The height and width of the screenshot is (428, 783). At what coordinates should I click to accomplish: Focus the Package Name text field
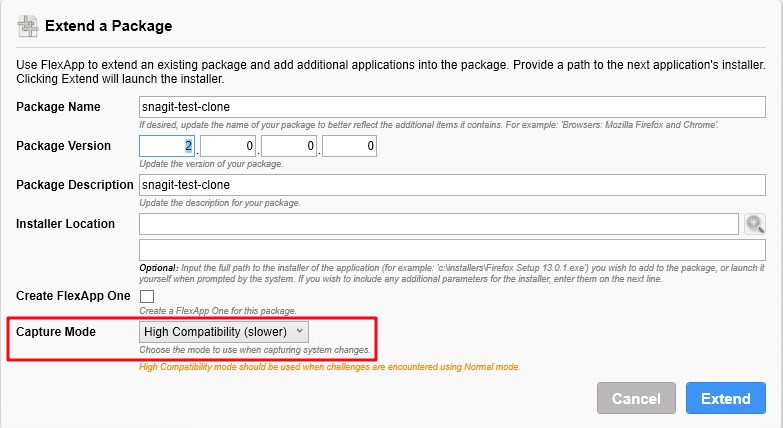pyautogui.click(x=452, y=107)
